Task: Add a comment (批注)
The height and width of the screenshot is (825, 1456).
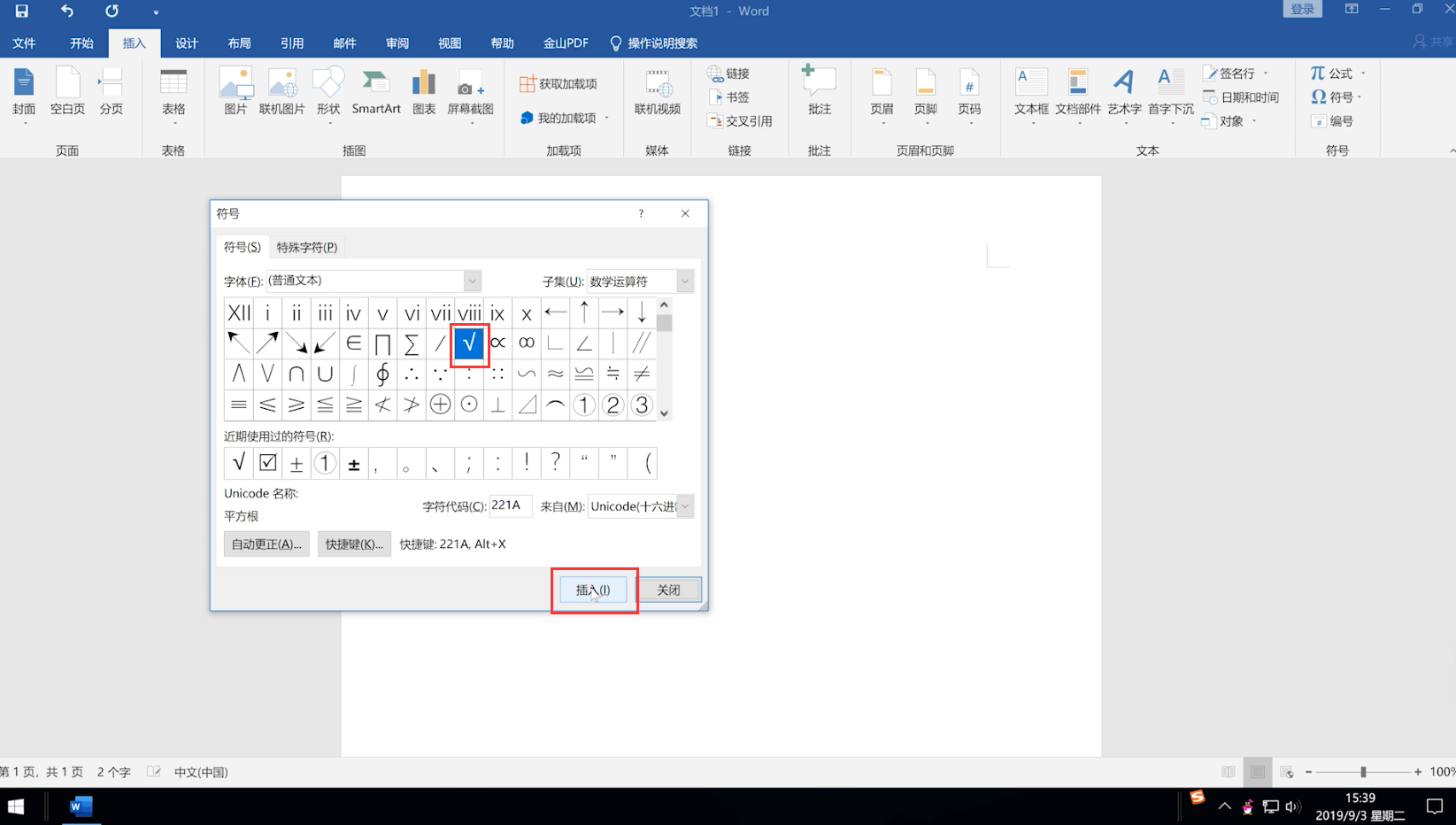Action: coord(820,91)
